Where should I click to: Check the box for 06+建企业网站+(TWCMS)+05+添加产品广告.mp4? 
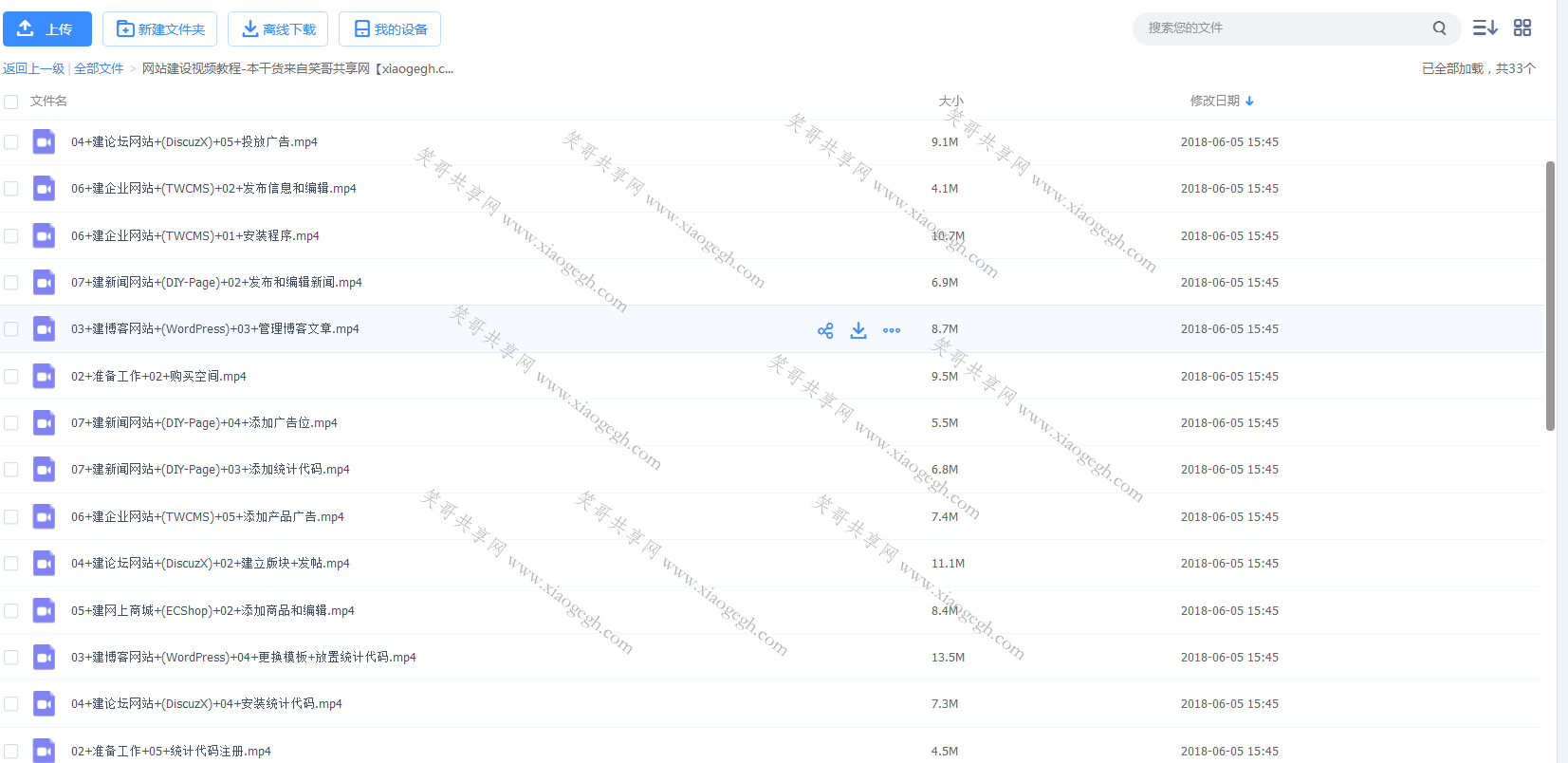point(11,517)
